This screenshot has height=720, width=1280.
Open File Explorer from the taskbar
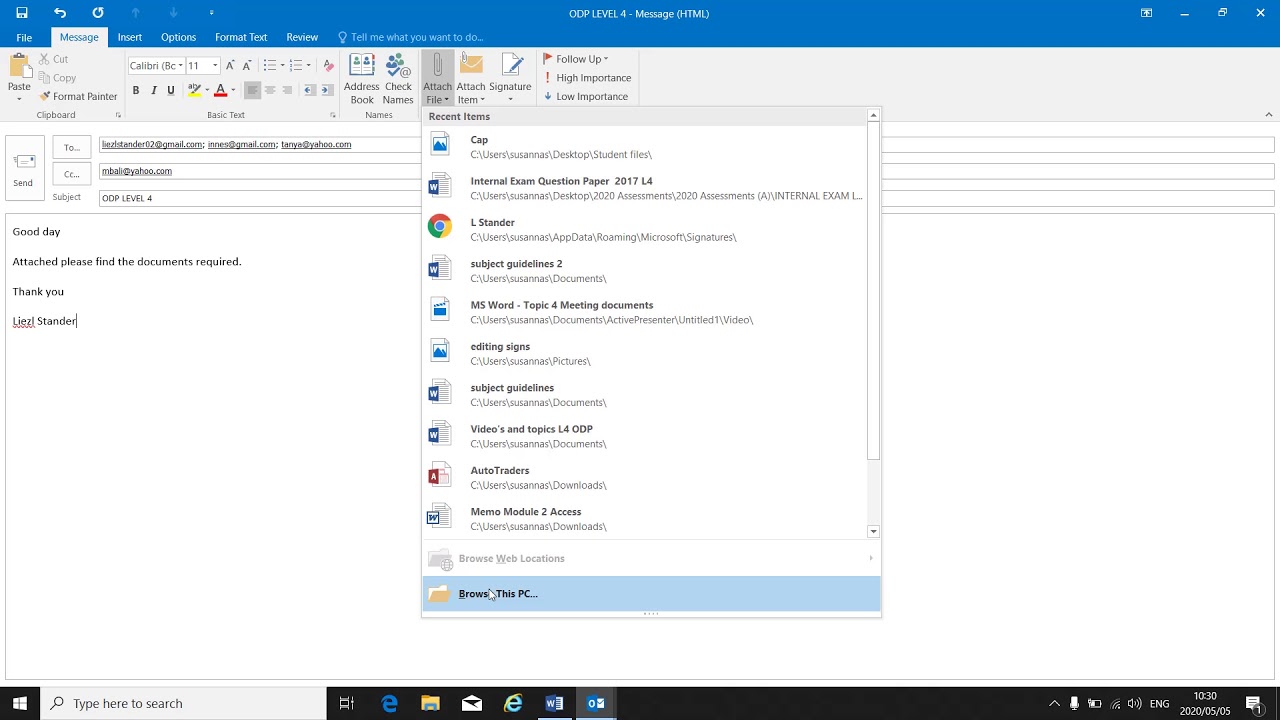click(x=430, y=703)
